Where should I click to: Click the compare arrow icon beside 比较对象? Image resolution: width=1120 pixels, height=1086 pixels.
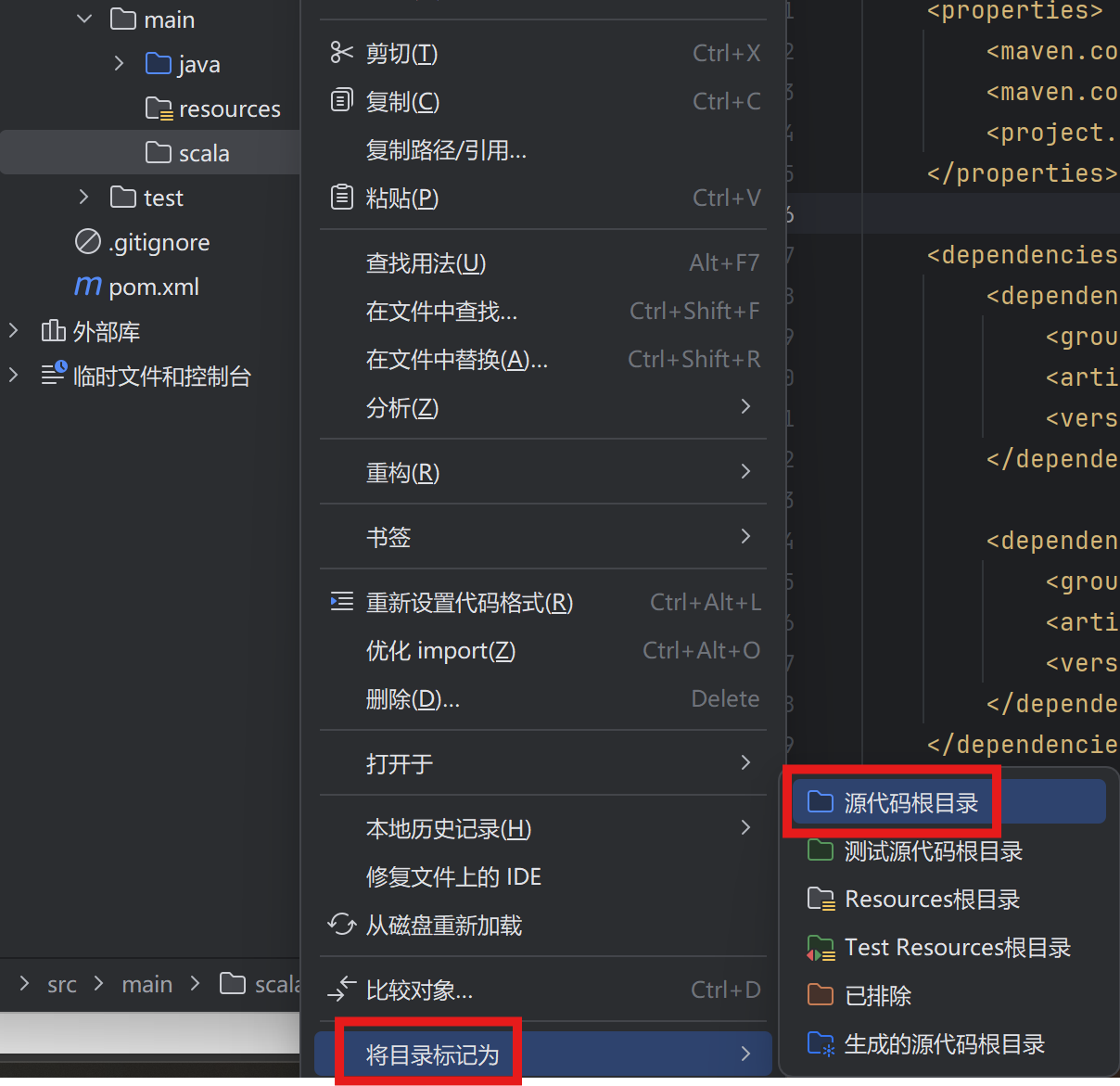(342, 990)
